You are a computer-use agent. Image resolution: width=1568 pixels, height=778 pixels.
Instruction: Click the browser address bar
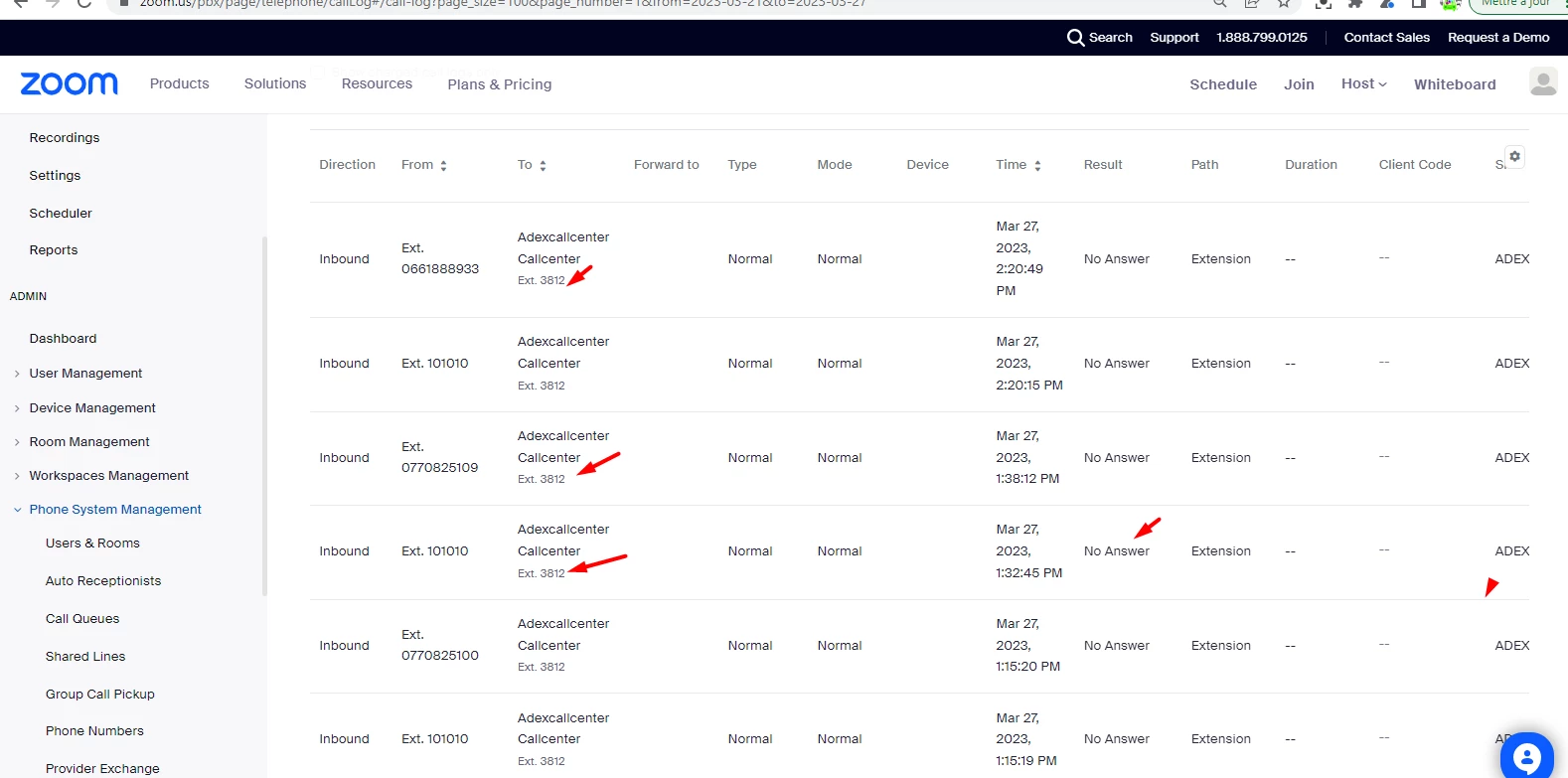point(656,4)
